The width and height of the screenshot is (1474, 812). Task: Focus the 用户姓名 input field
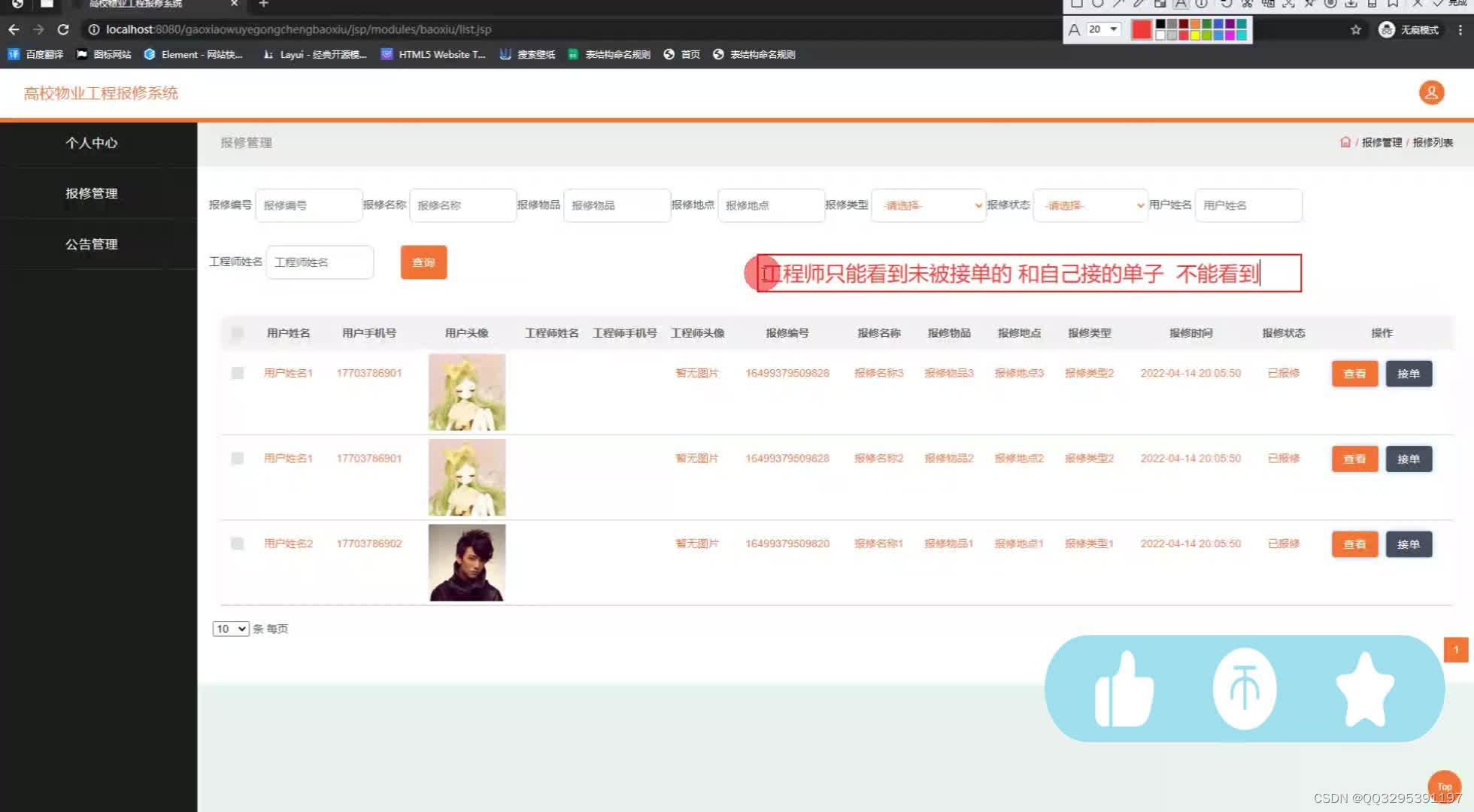pos(1248,205)
